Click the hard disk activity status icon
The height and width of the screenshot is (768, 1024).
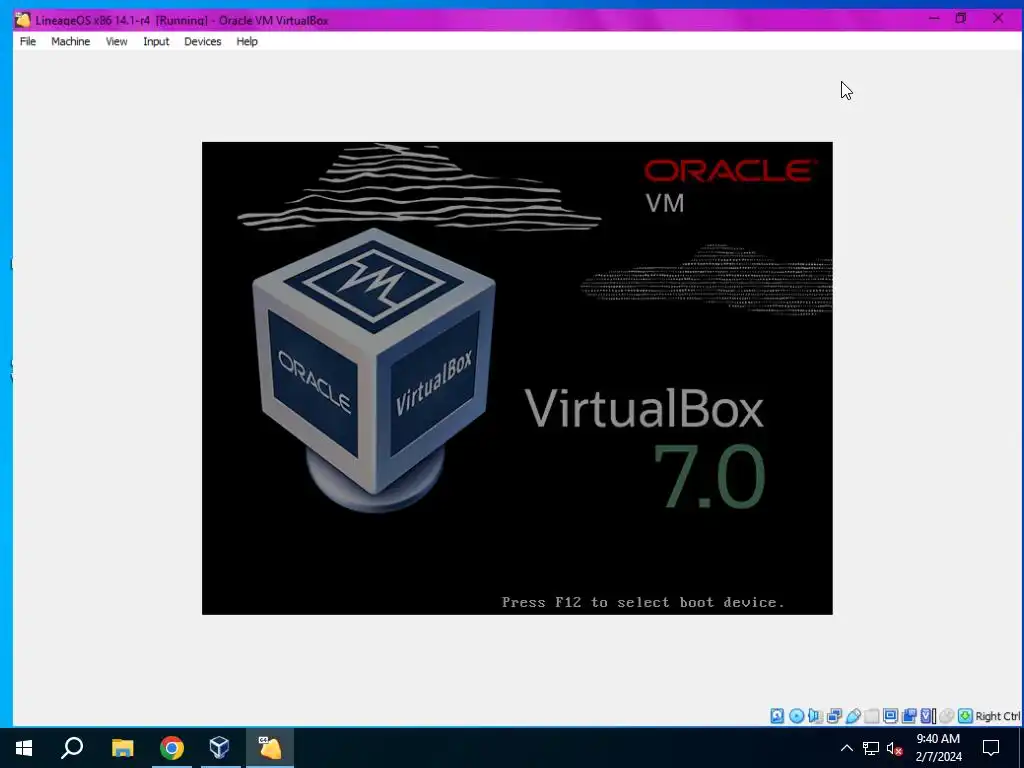click(x=777, y=716)
